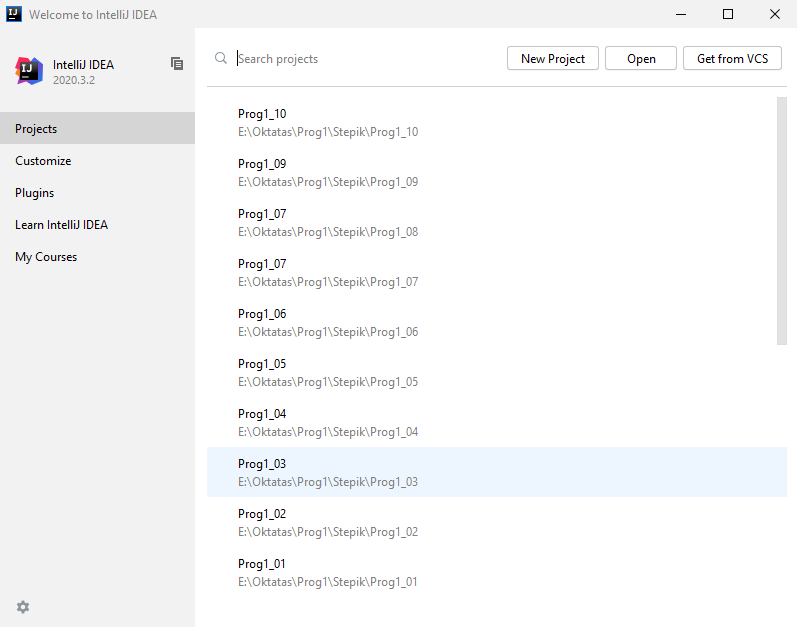Open the Prog1_01 project
Screen dimensions: 797x627
coord(497,572)
